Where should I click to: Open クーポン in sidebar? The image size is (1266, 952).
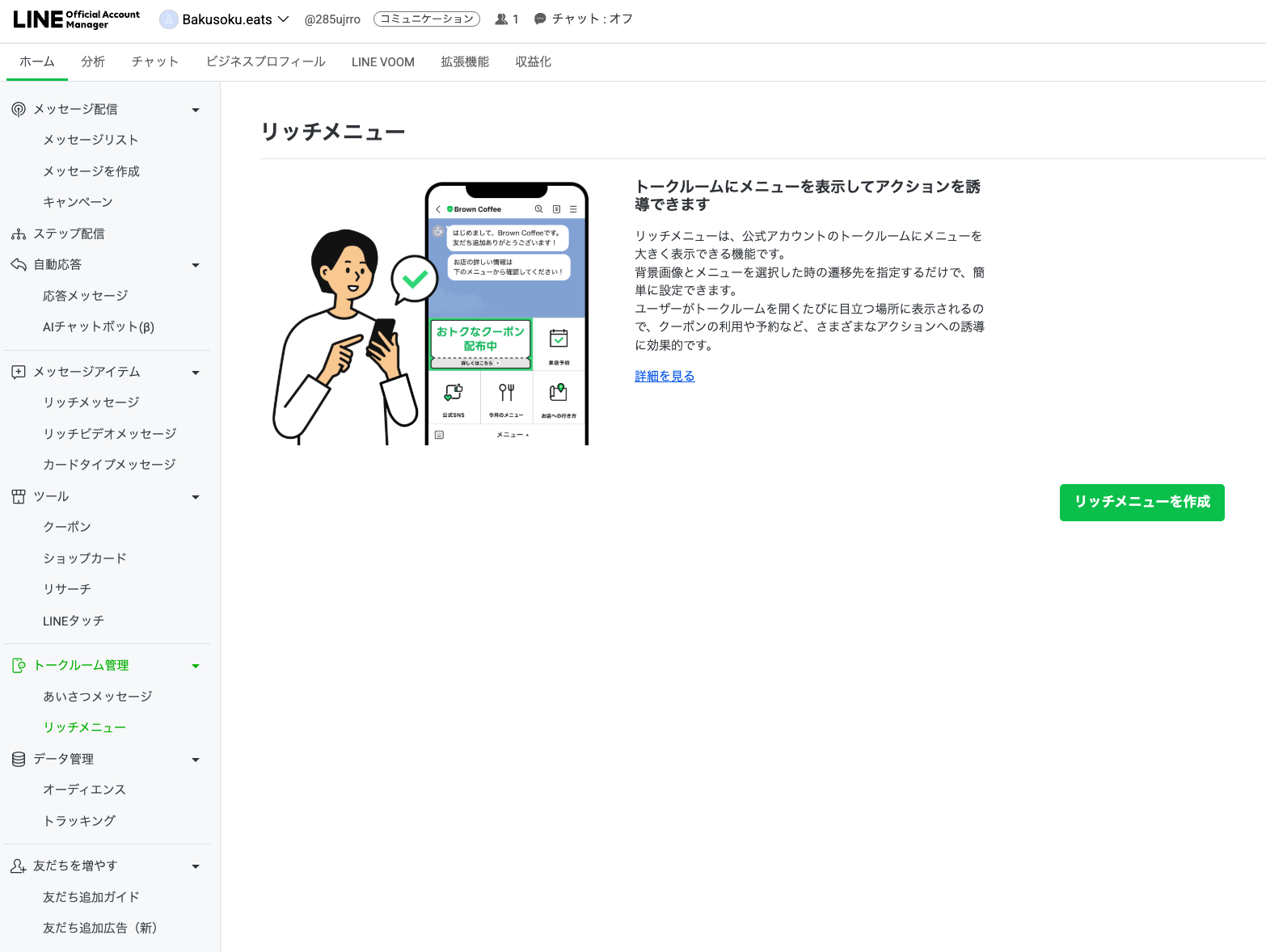67,527
